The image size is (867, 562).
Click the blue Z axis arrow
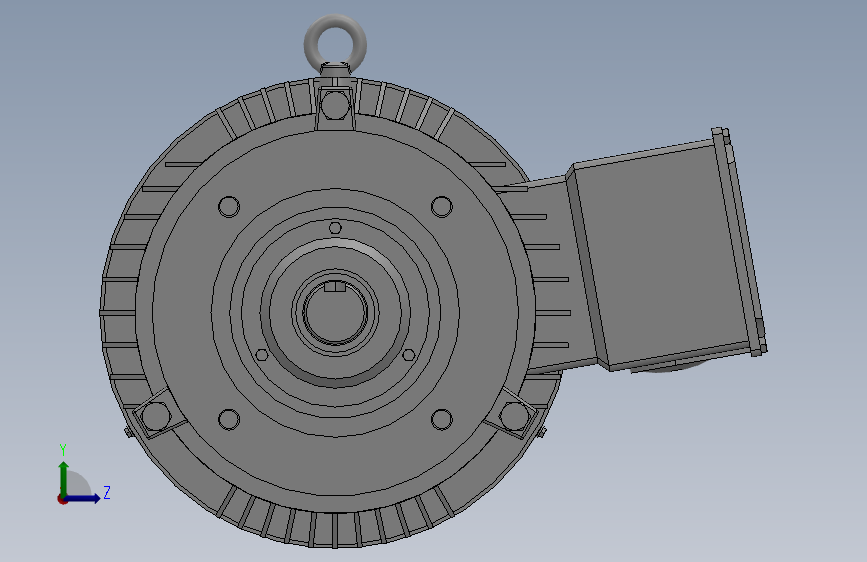coord(83,498)
